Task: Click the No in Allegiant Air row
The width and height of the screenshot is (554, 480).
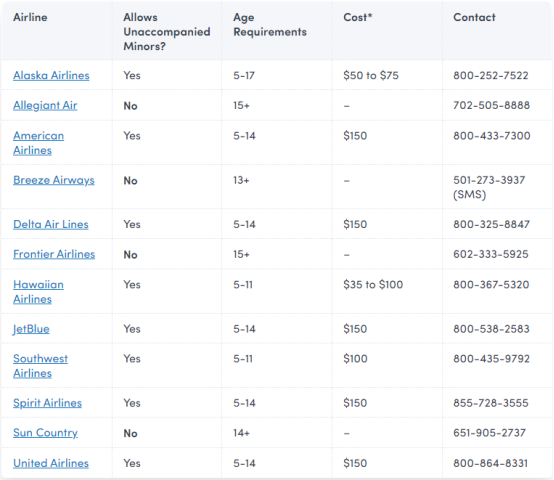Action: (130, 106)
